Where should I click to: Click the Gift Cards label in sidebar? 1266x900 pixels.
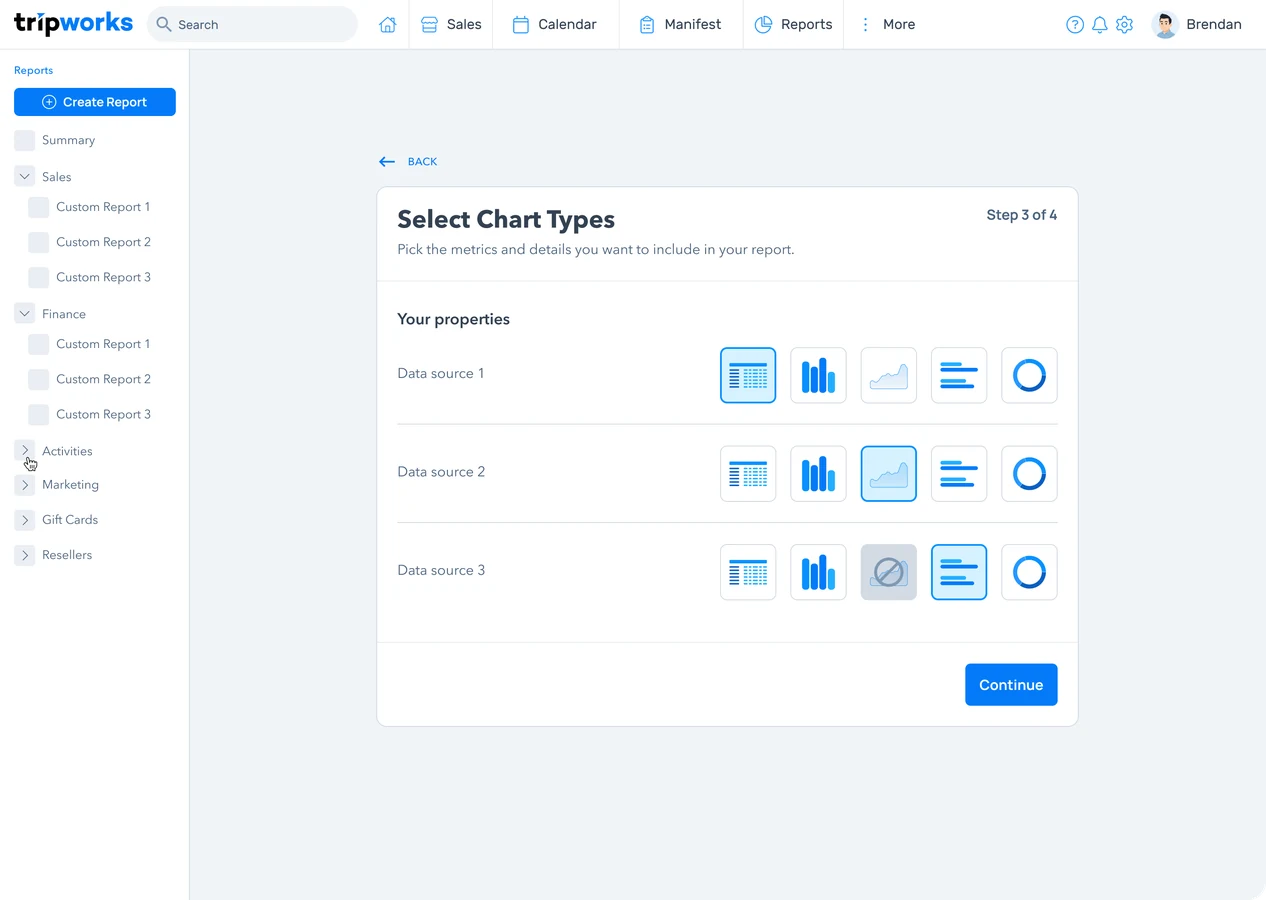(70, 520)
